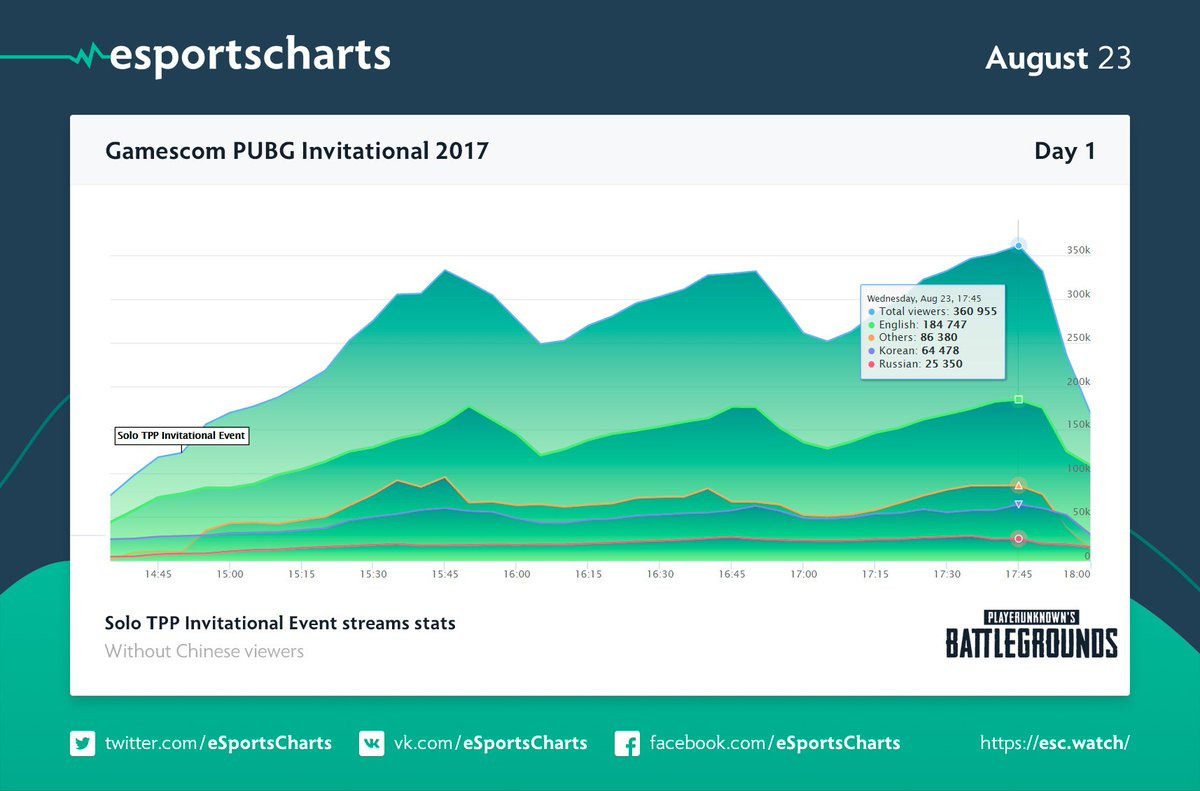The width and height of the screenshot is (1200, 791).
Task: Click the purple Korean dot in the tooltip
Action: tap(871, 351)
